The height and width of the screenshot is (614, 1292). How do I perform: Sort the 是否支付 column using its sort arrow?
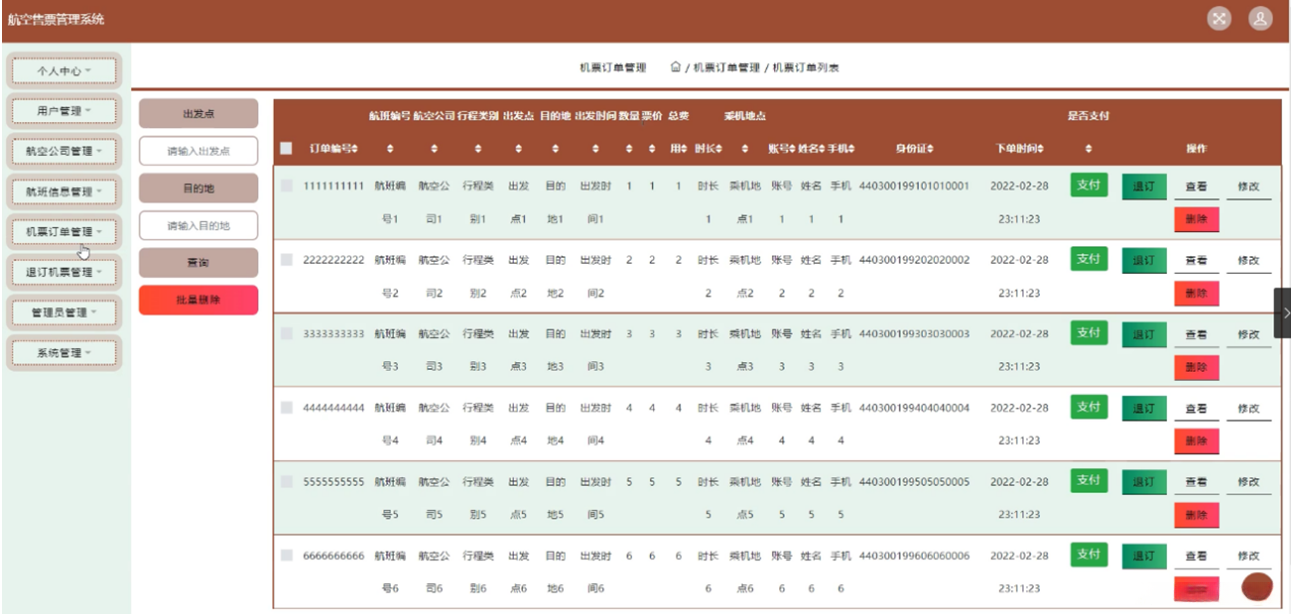tap(1088, 149)
